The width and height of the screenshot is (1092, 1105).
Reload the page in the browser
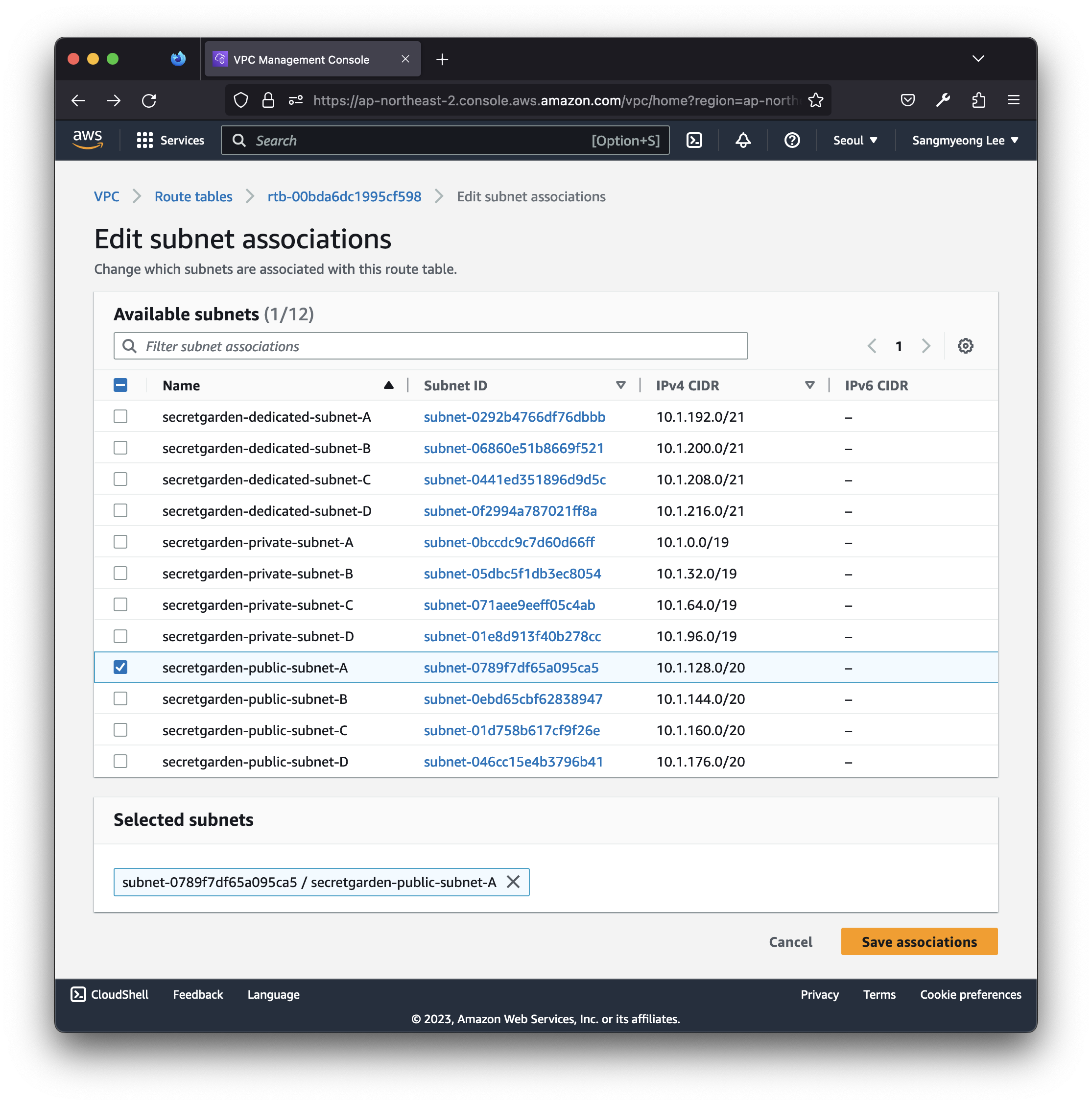click(149, 101)
